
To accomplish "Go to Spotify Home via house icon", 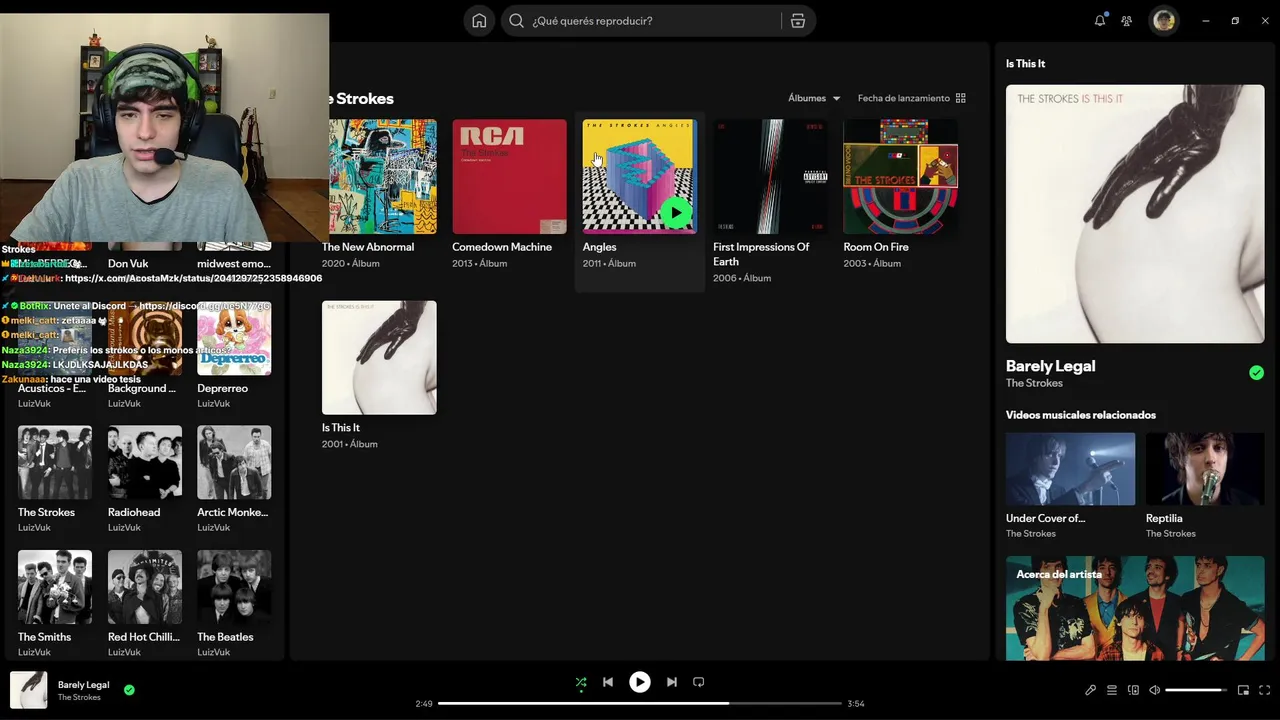I will click(479, 21).
